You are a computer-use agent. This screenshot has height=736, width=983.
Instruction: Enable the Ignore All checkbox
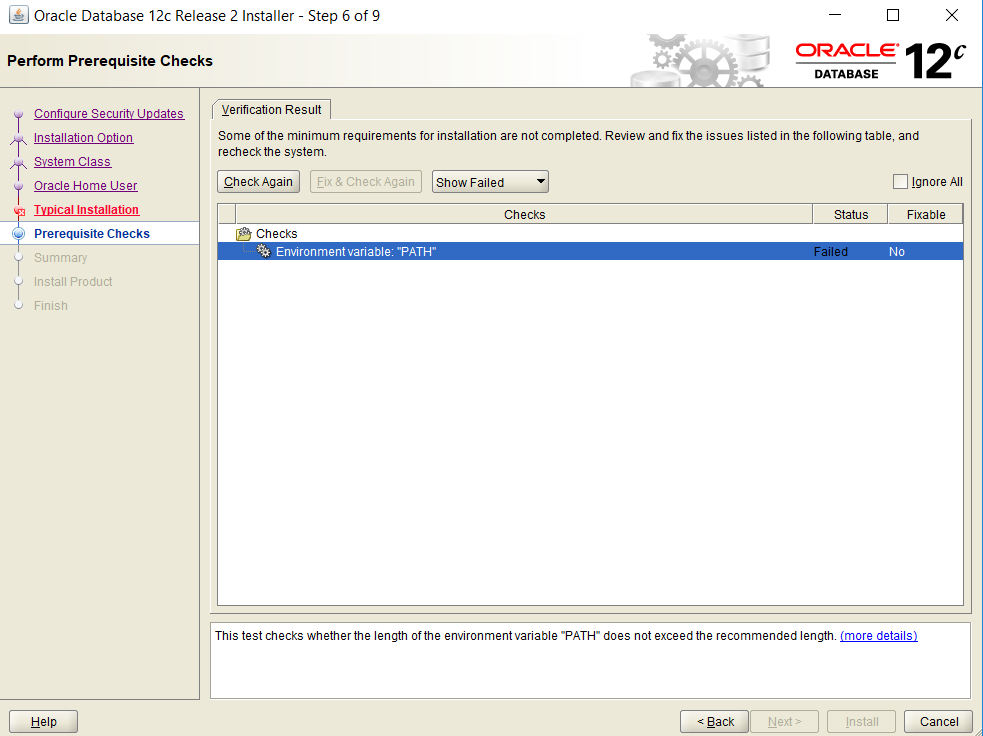(x=900, y=182)
